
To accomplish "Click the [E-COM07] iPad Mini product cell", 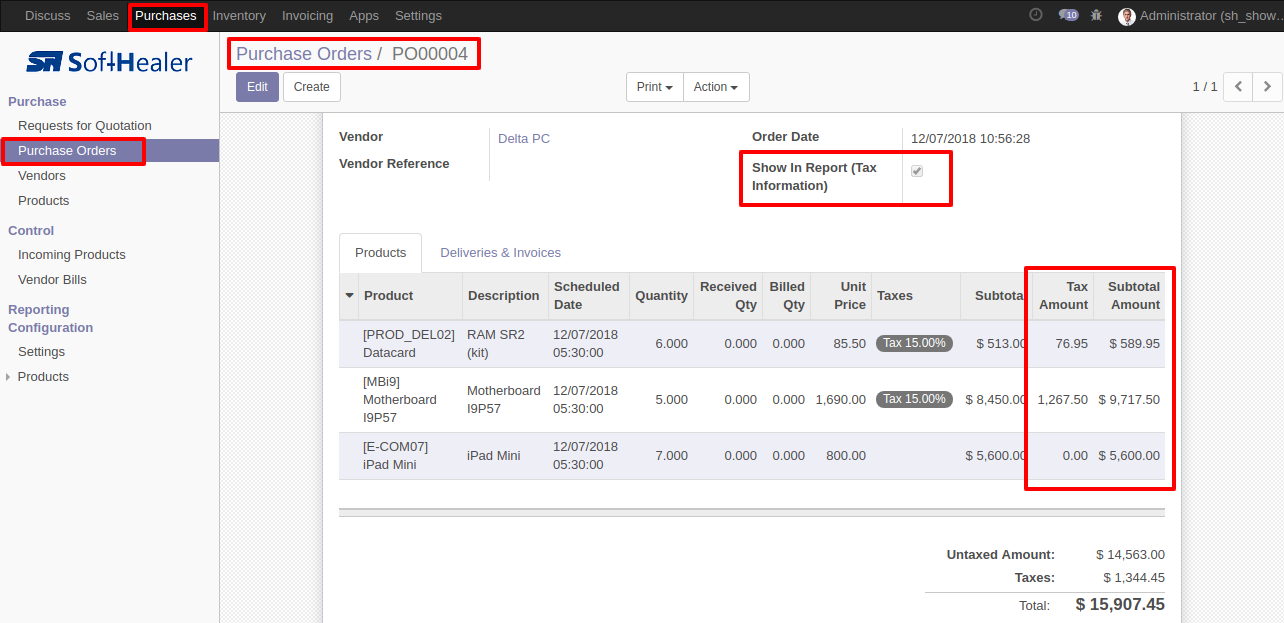I will (x=409, y=455).
